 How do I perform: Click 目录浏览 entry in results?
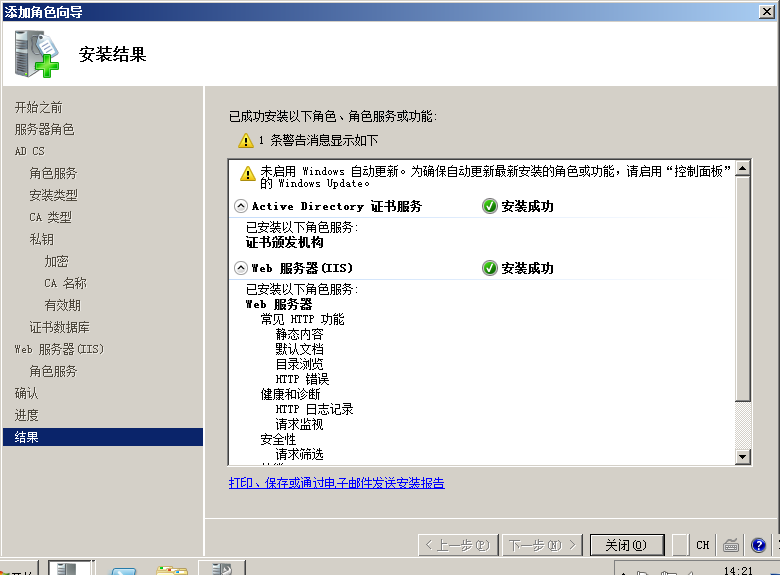[299, 364]
